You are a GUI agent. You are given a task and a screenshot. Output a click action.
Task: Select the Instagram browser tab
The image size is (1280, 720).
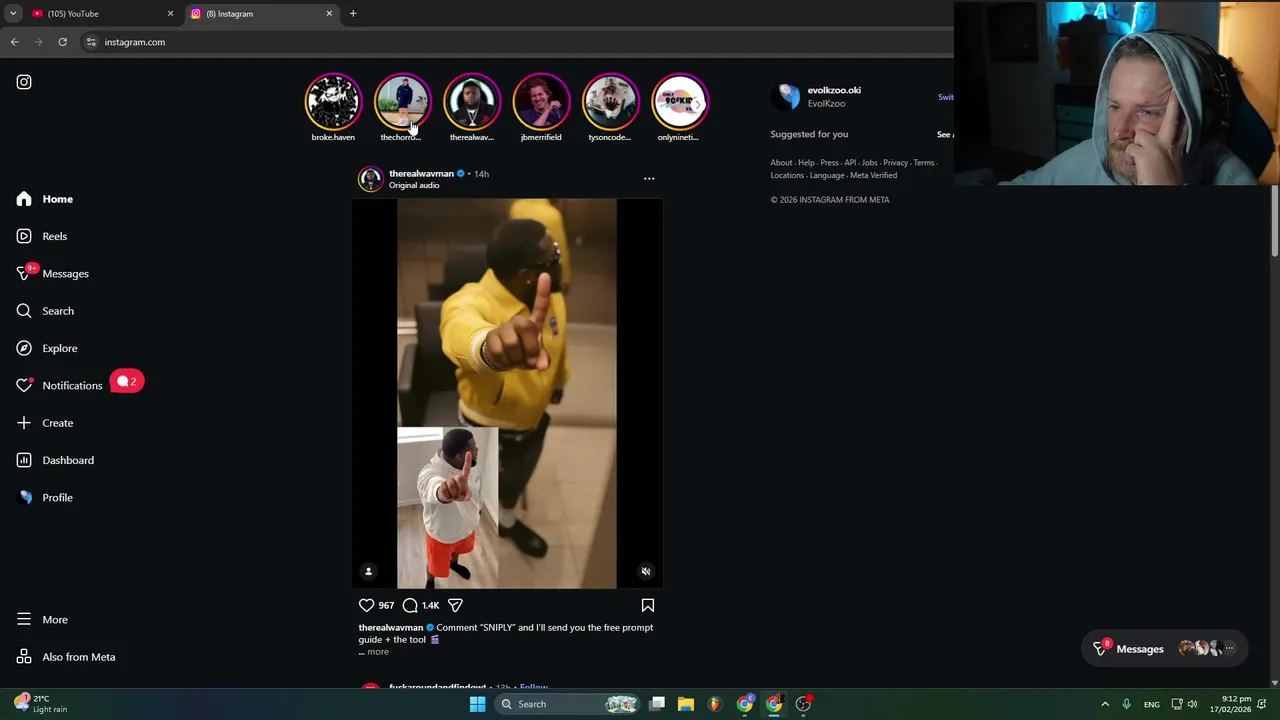(x=260, y=14)
